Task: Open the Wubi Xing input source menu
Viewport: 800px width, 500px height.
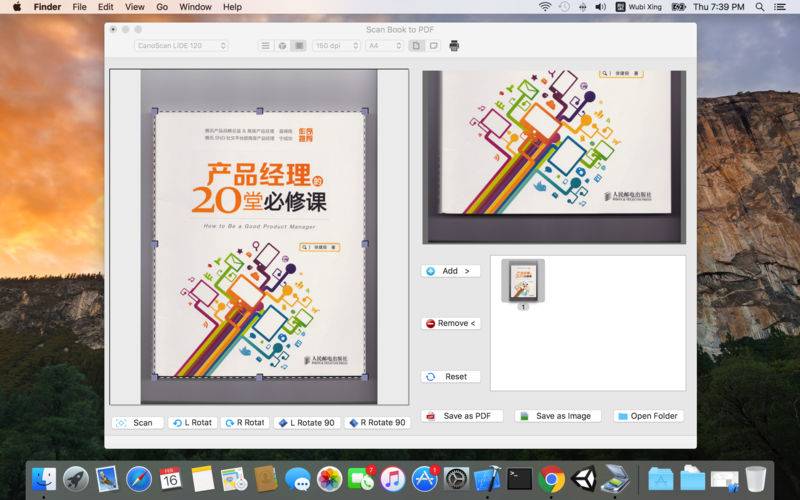Action: coord(638,7)
